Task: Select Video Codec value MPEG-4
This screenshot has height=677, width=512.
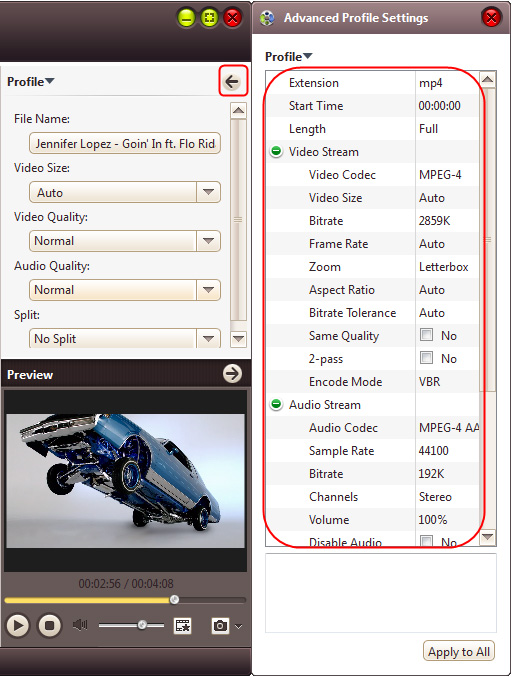Action: coord(440,175)
